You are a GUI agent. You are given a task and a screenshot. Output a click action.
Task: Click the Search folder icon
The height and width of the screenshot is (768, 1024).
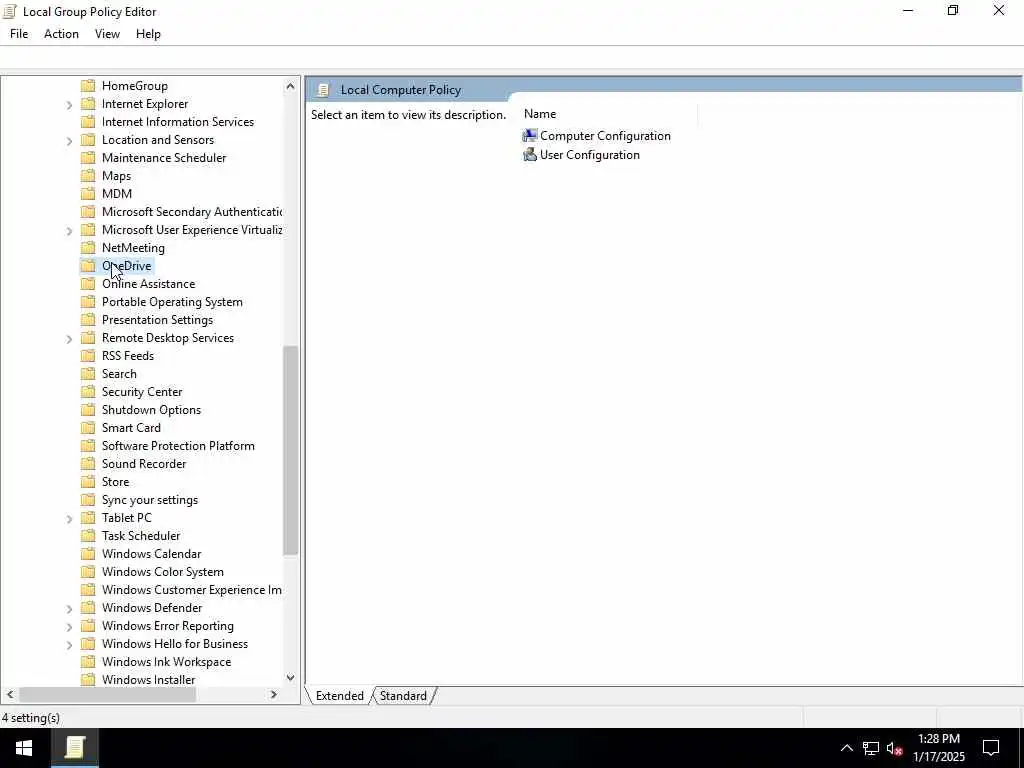tap(88, 374)
